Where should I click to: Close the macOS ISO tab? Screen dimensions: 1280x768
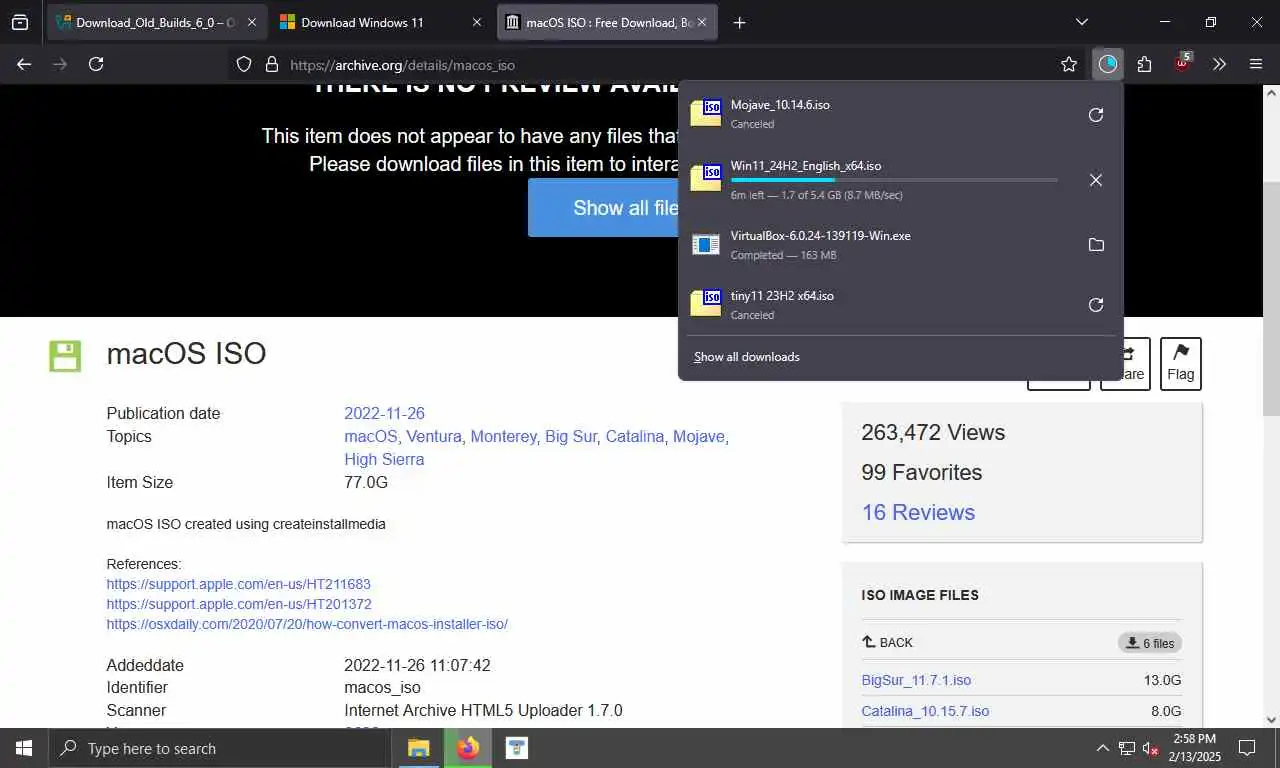click(702, 22)
